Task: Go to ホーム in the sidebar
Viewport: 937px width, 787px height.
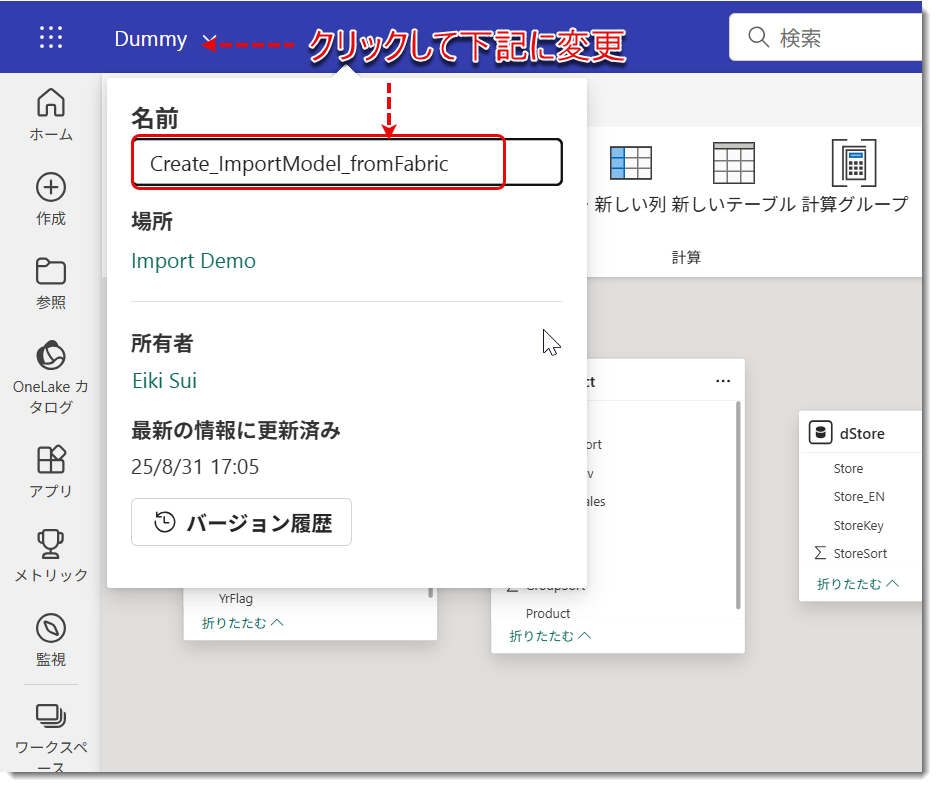Action: pyautogui.click(x=51, y=115)
